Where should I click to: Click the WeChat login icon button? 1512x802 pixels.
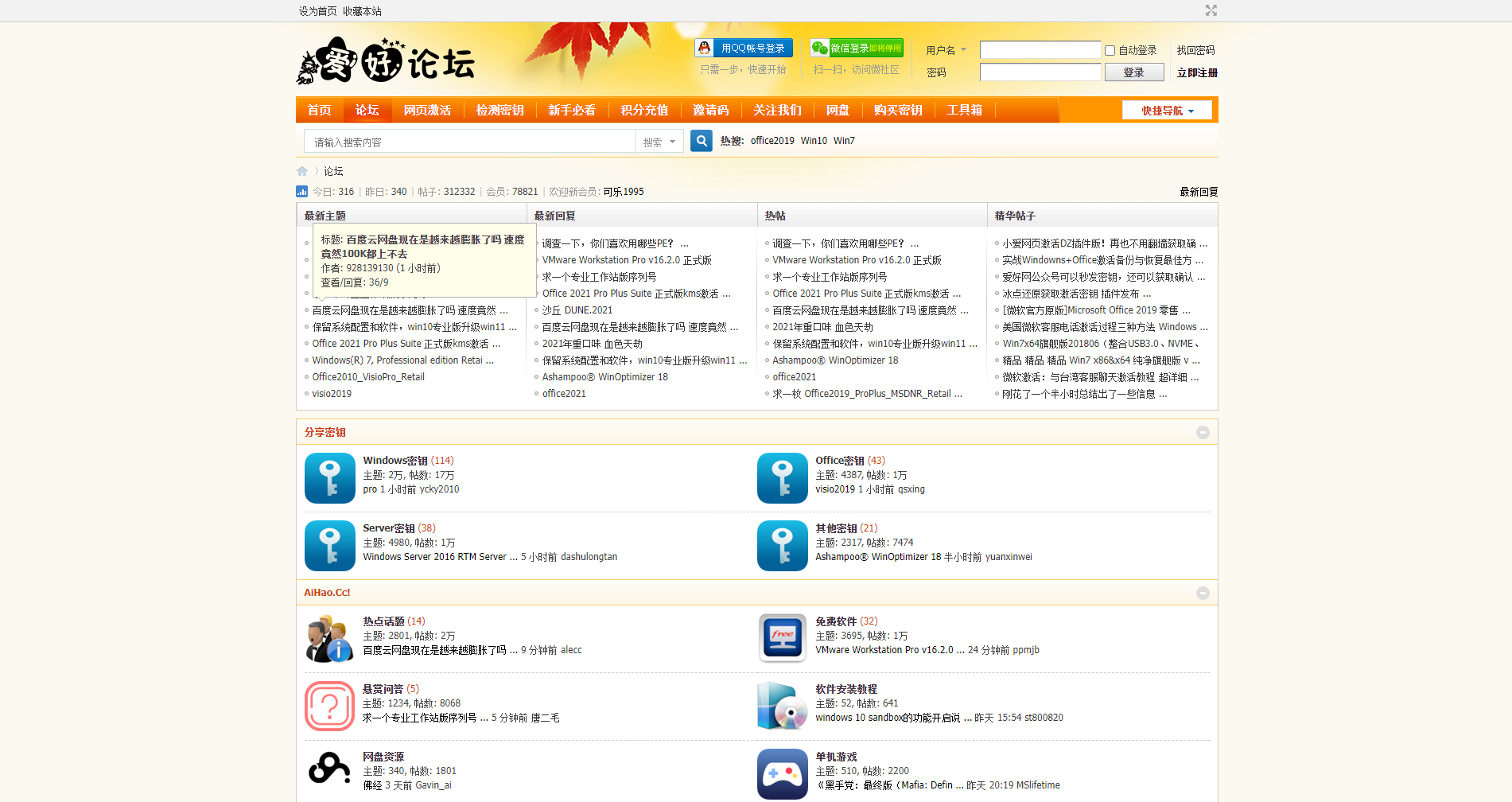[x=857, y=48]
